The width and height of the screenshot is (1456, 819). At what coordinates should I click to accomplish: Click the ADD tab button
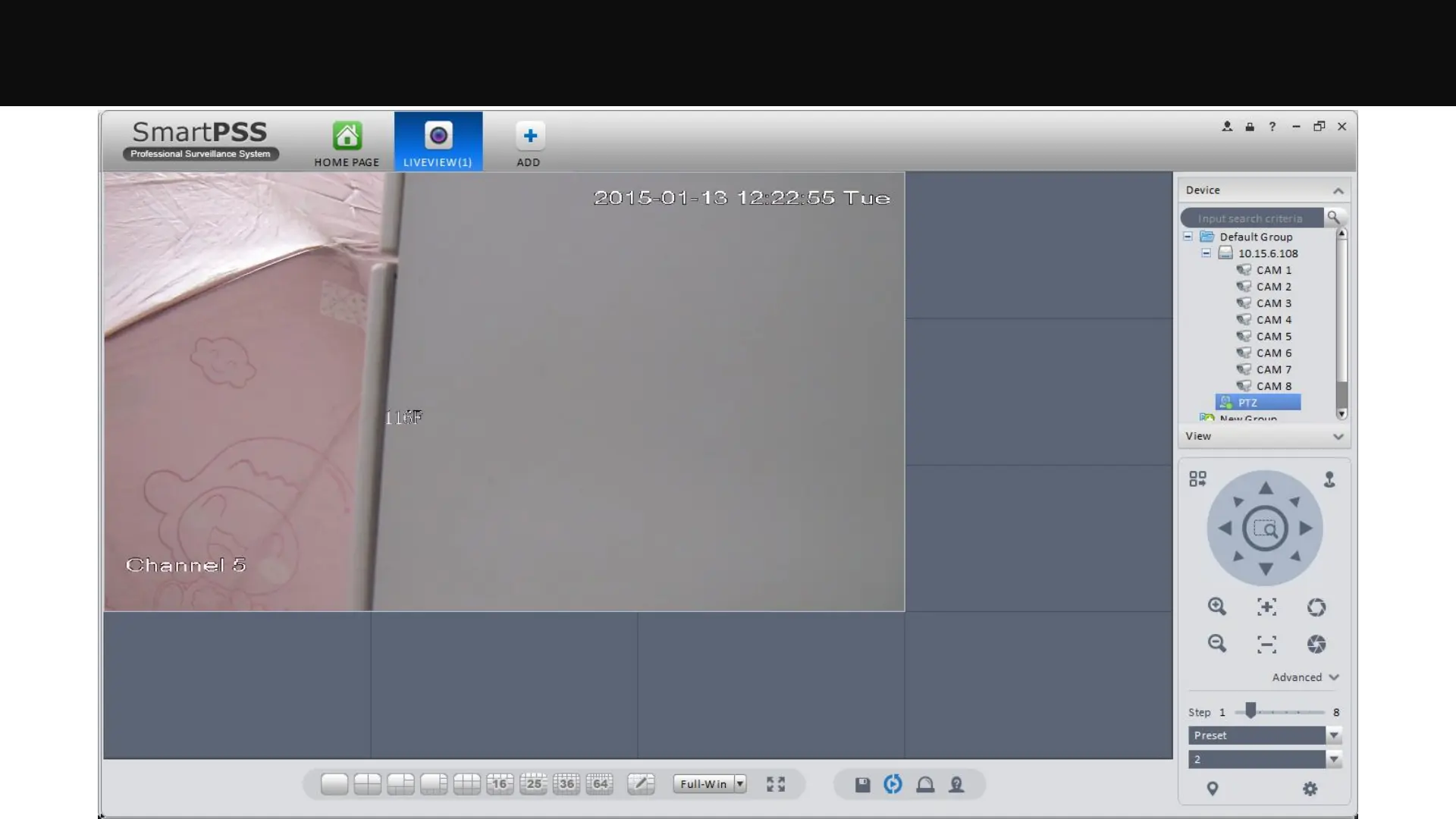click(529, 143)
